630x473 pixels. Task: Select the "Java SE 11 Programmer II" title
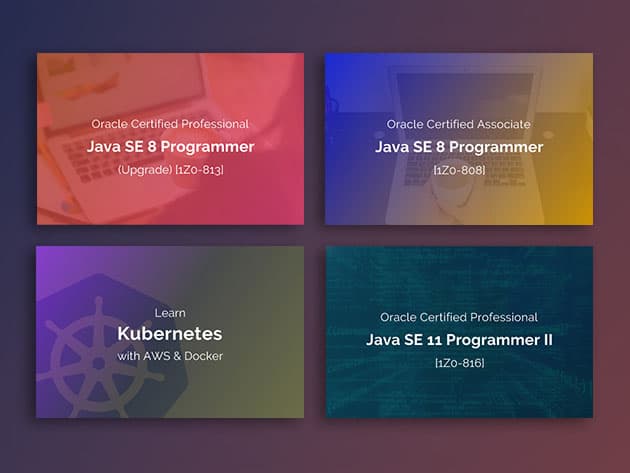(459, 340)
